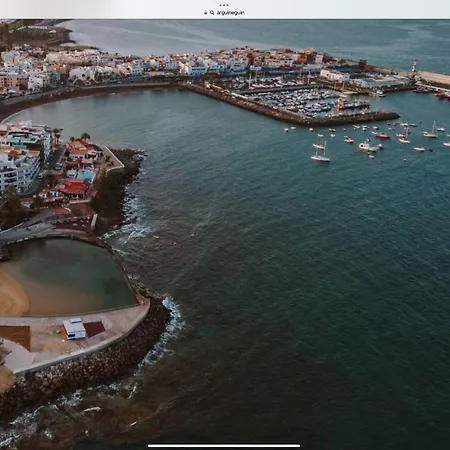Tap the three-dot multitasking menu
Image resolution: width=450 pixels, height=450 pixels.
point(224,5)
